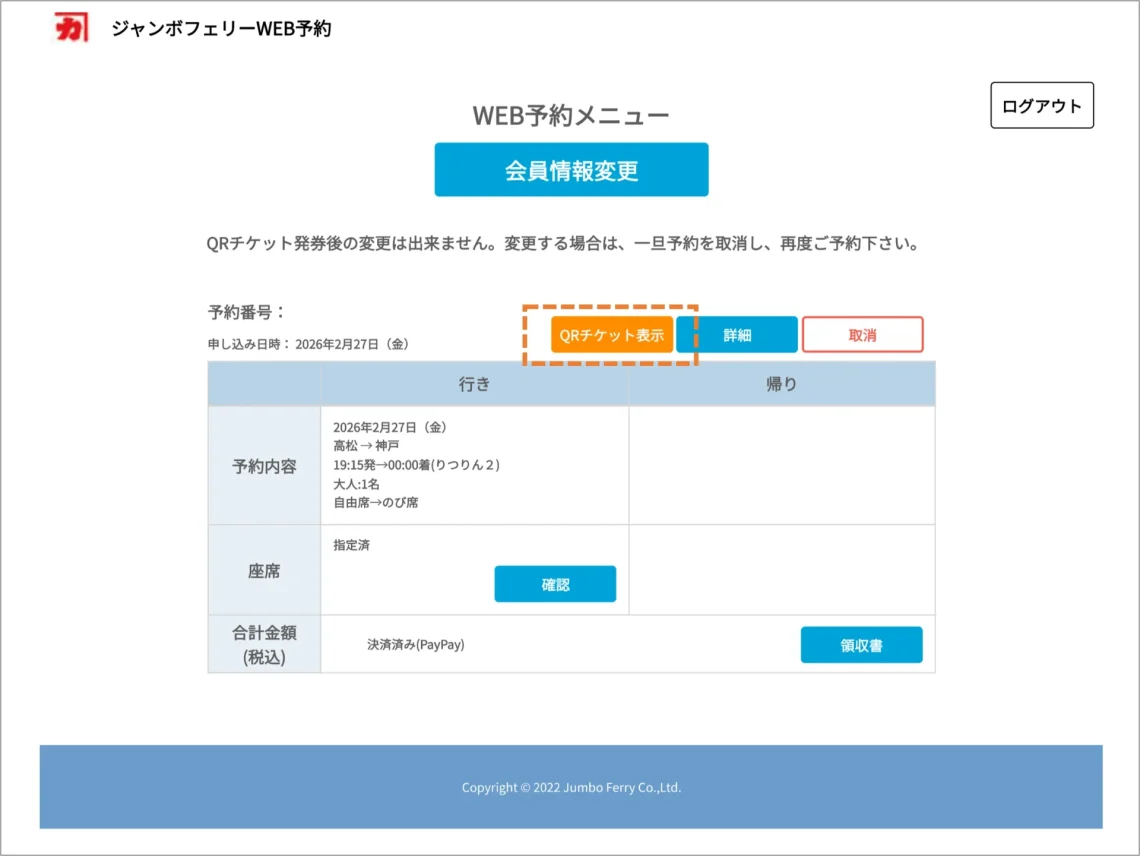The image size is (1140, 856).
Task: Open reservation 詳細 details
Action: [x=737, y=335]
